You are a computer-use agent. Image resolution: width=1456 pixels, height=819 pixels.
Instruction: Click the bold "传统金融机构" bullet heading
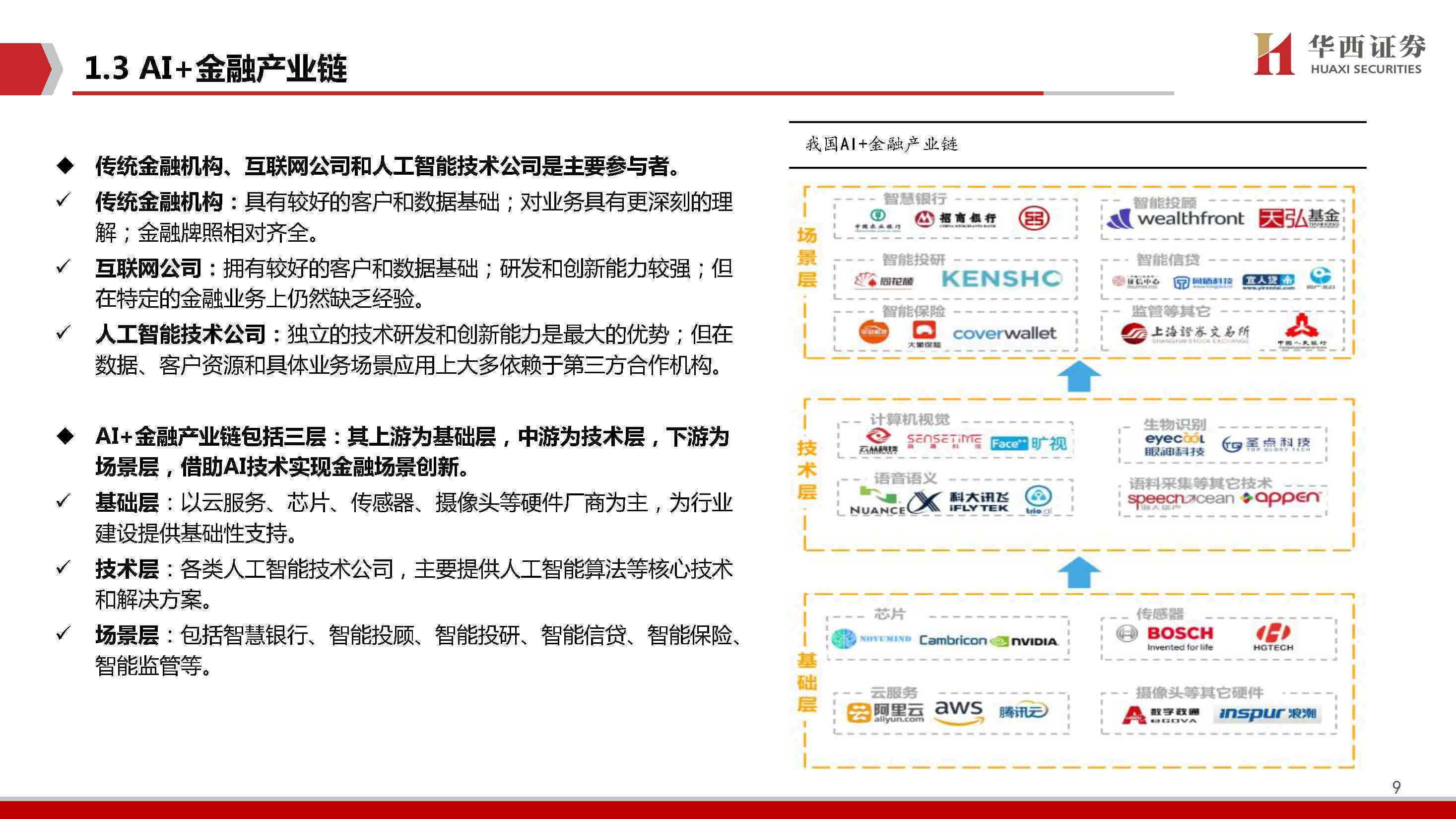pos(159,202)
